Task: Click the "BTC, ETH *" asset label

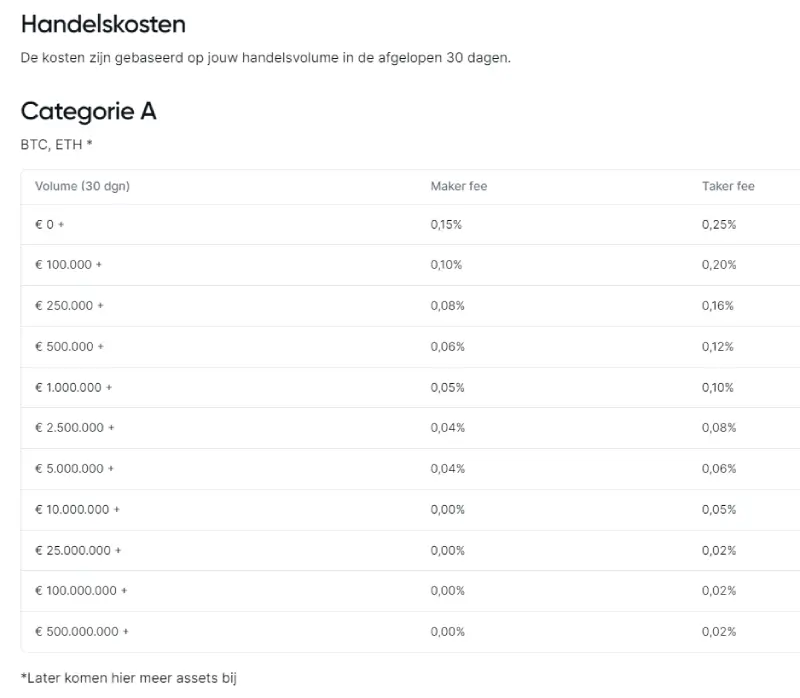Action: click(x=56, y=144)
